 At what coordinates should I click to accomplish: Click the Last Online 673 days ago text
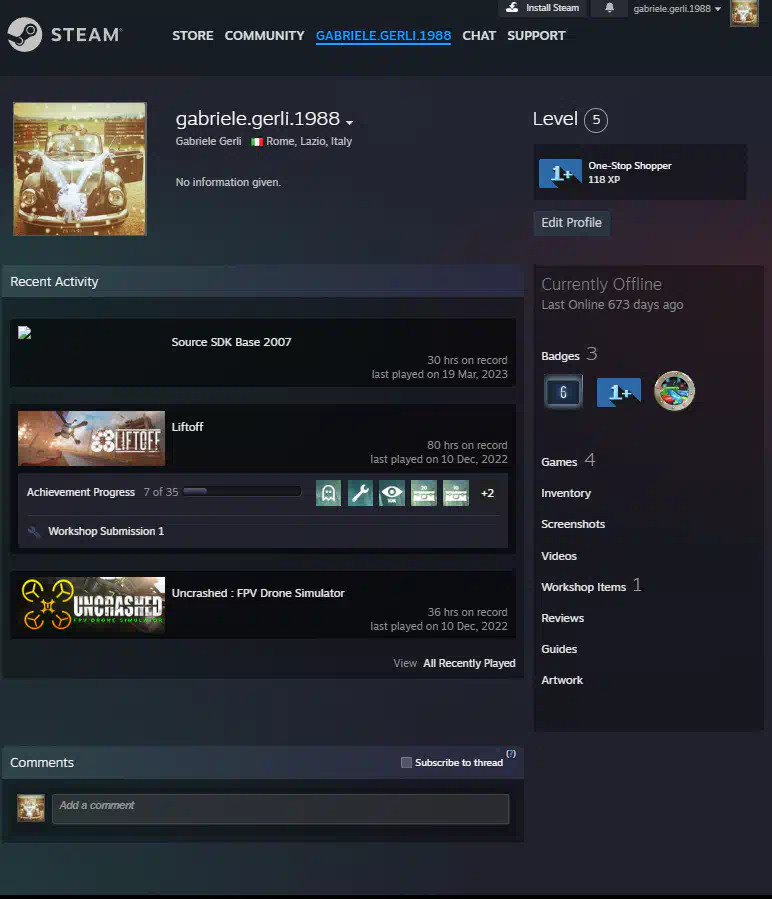612,305
